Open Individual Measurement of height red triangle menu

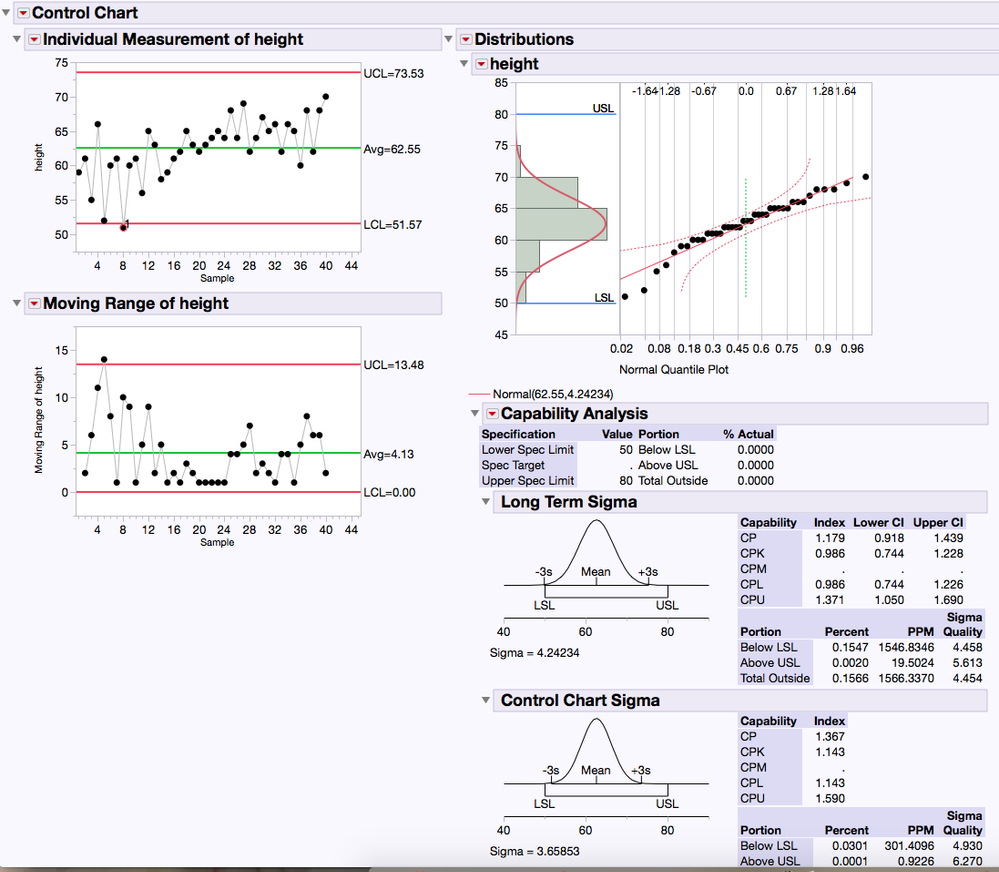pos(35,39)
